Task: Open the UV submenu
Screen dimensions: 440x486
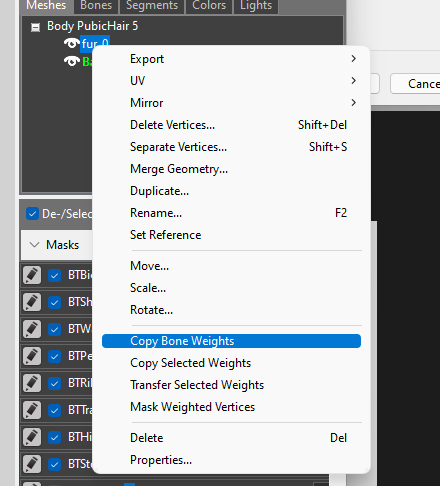Action: (x=231, y=81)
